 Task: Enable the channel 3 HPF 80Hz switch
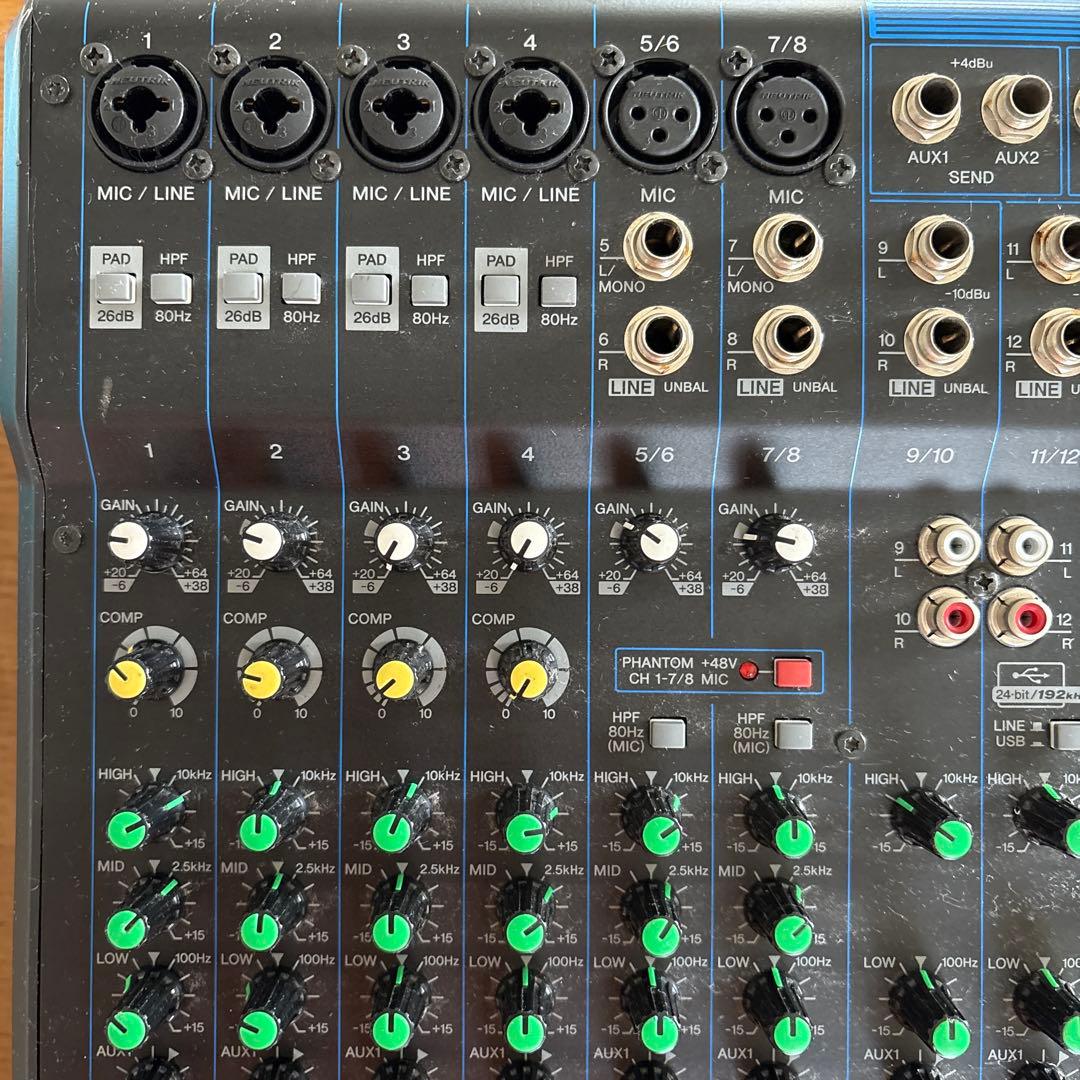[429, 289]
